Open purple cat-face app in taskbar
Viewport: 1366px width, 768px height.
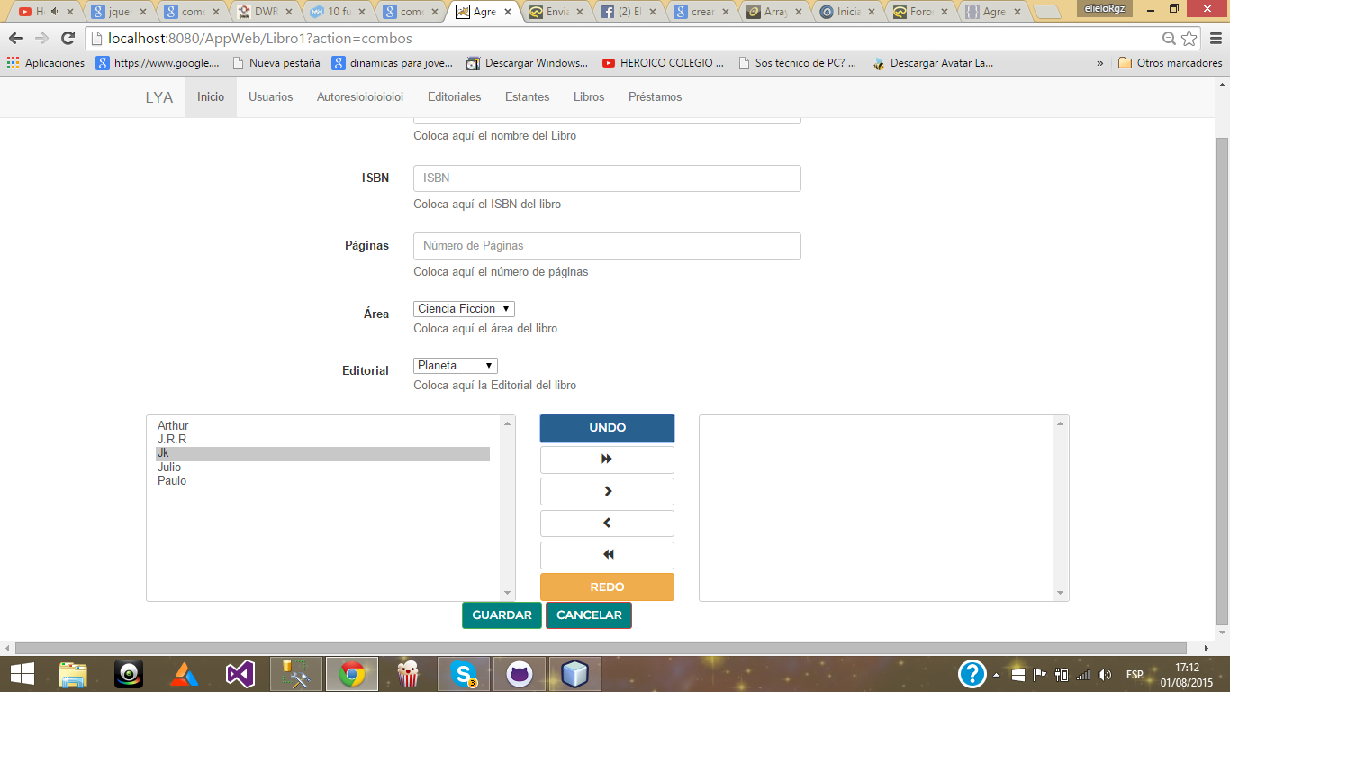[520, 674]
